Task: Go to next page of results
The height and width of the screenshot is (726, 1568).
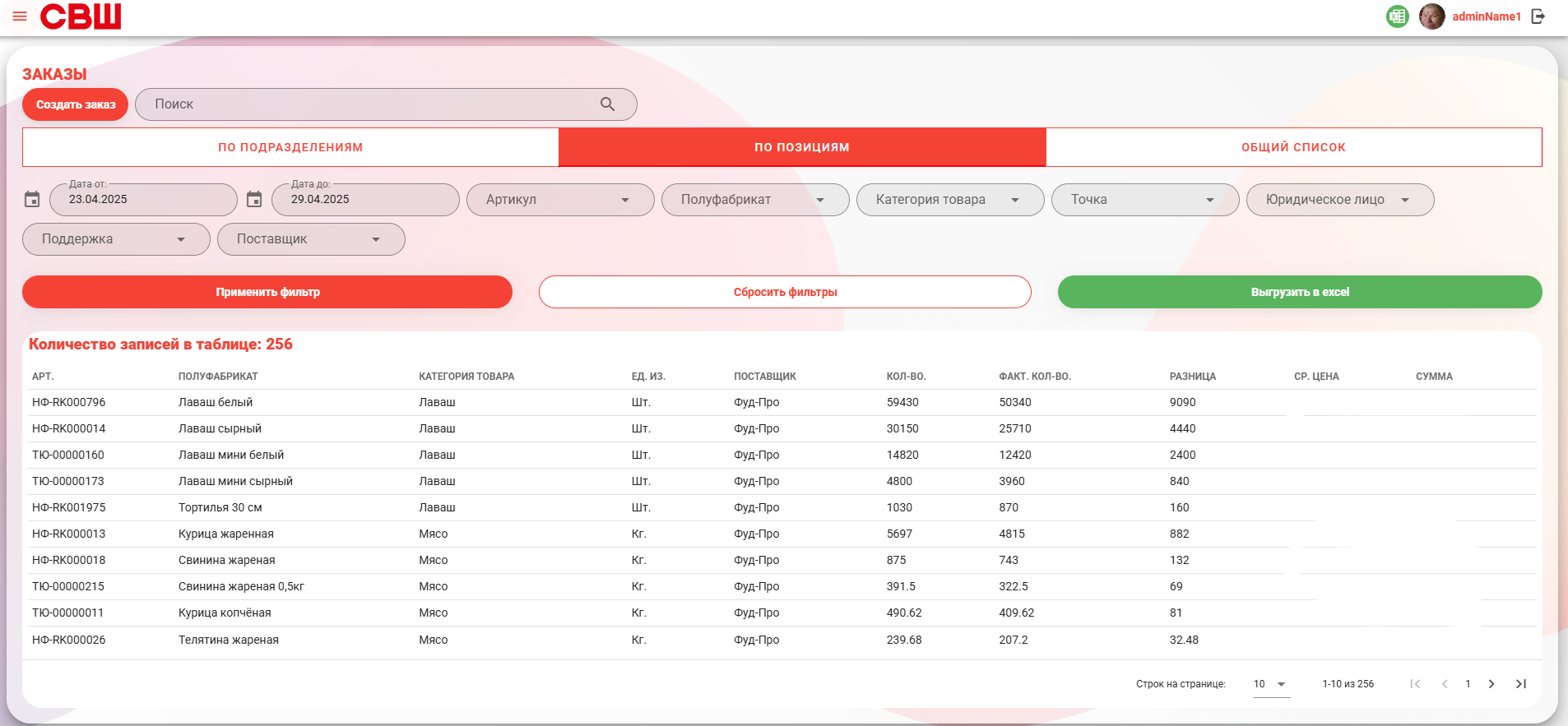Action: [x=1491, y=684]
